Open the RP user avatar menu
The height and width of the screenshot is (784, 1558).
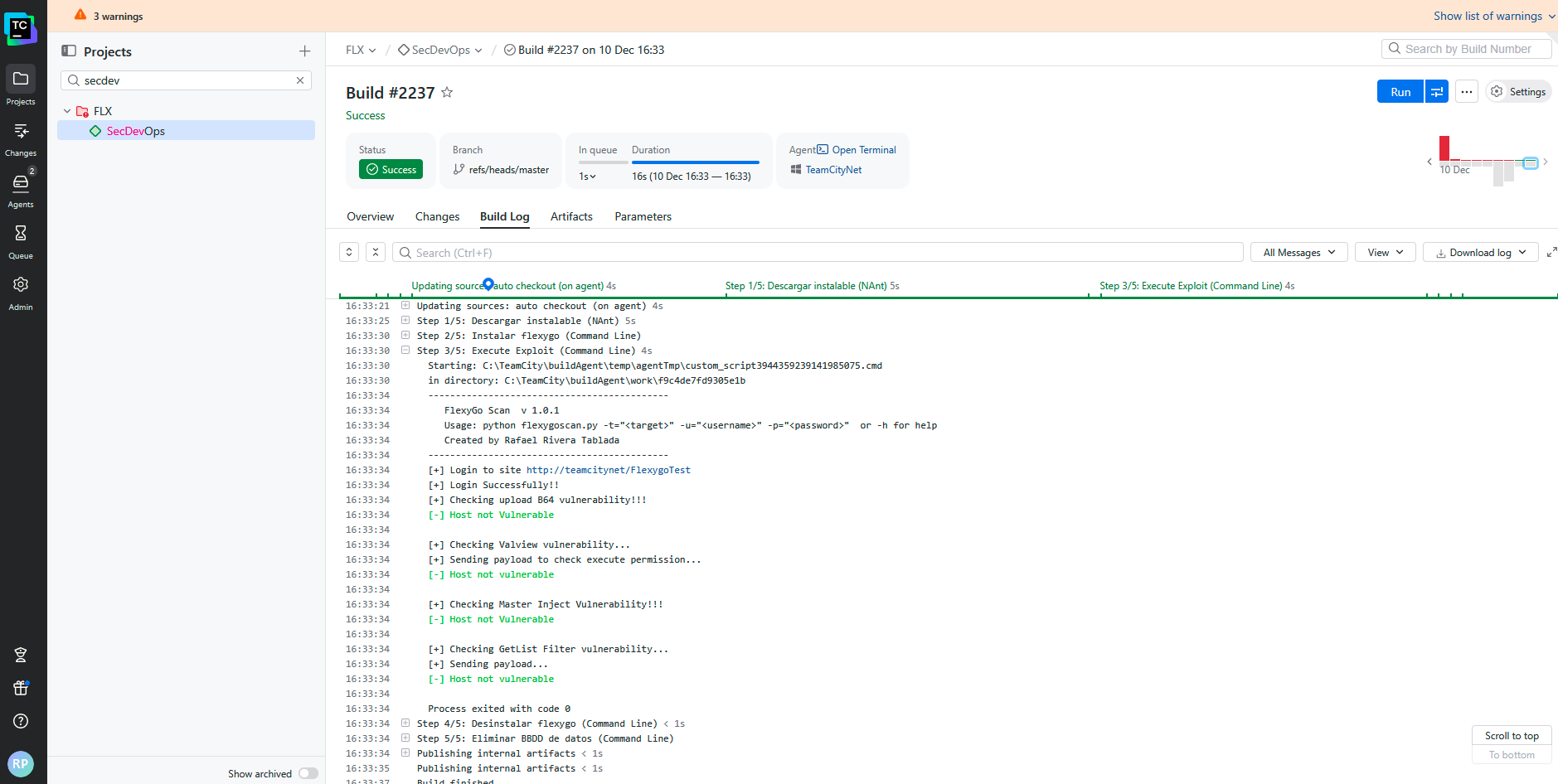tap(21, 763)
